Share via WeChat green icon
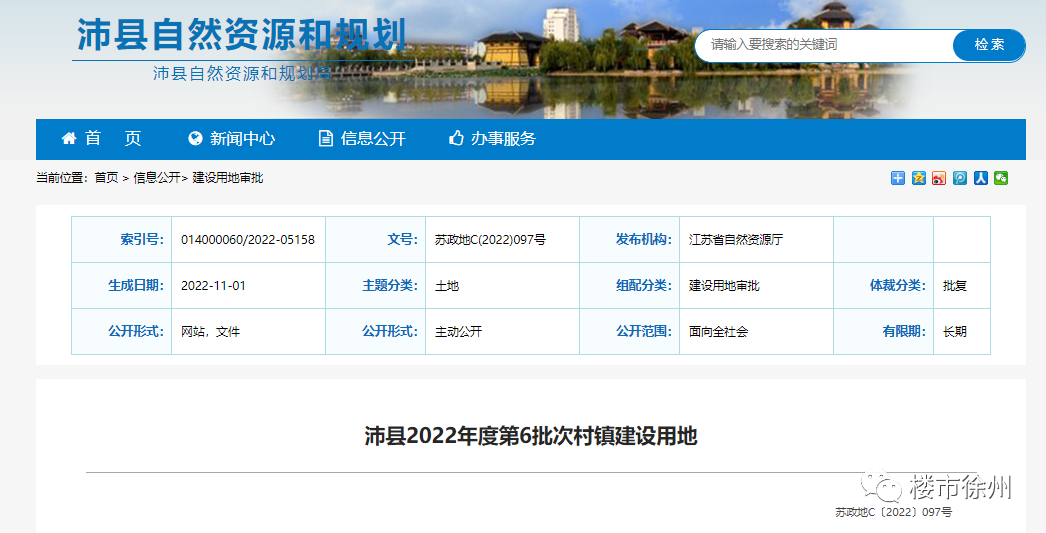The image size is (1046, 533). pyautogui.click(x=1001, y=178)
